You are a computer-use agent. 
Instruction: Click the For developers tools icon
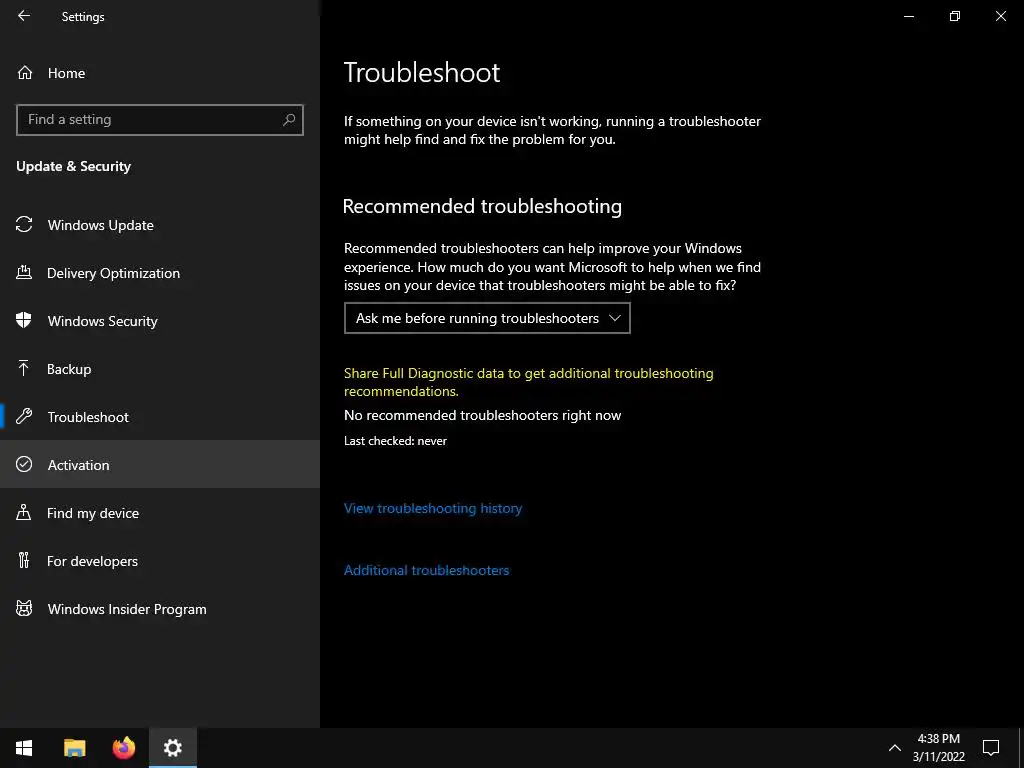[x=24, y=560]
